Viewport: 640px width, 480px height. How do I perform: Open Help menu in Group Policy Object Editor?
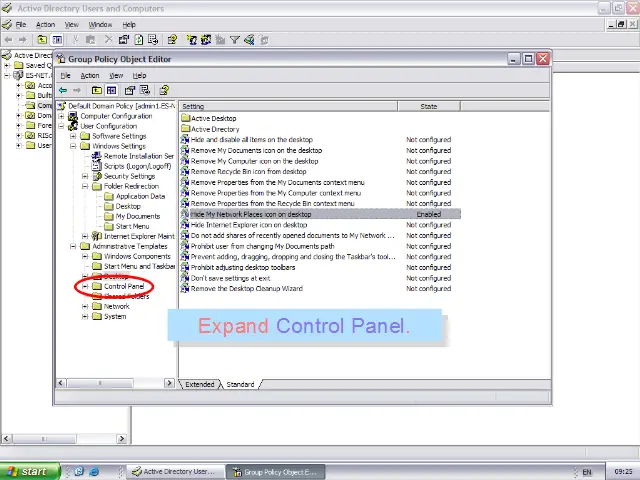point(139,76)
